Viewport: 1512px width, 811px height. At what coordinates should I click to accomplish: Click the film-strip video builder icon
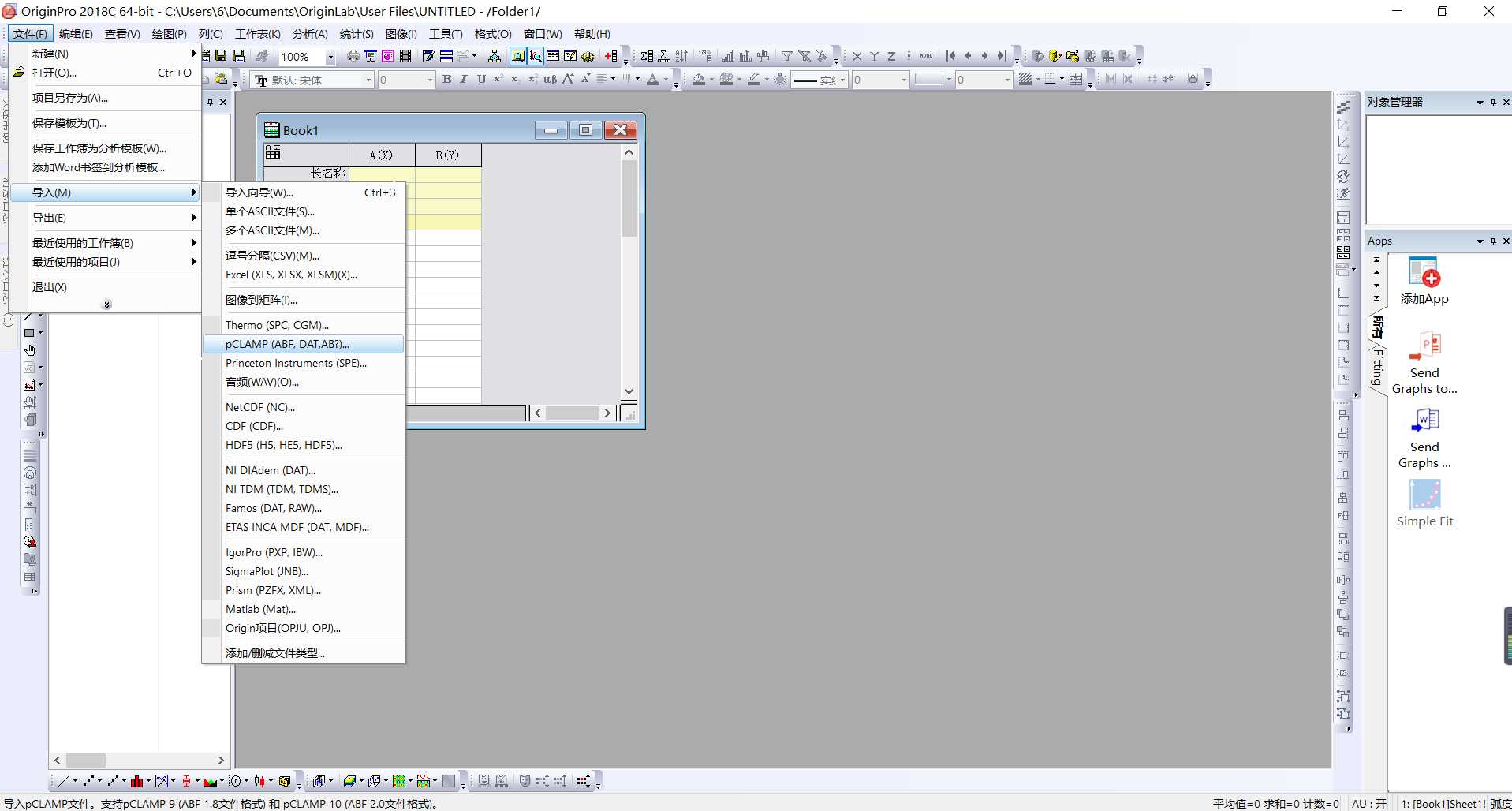click(x=405, y=56)
